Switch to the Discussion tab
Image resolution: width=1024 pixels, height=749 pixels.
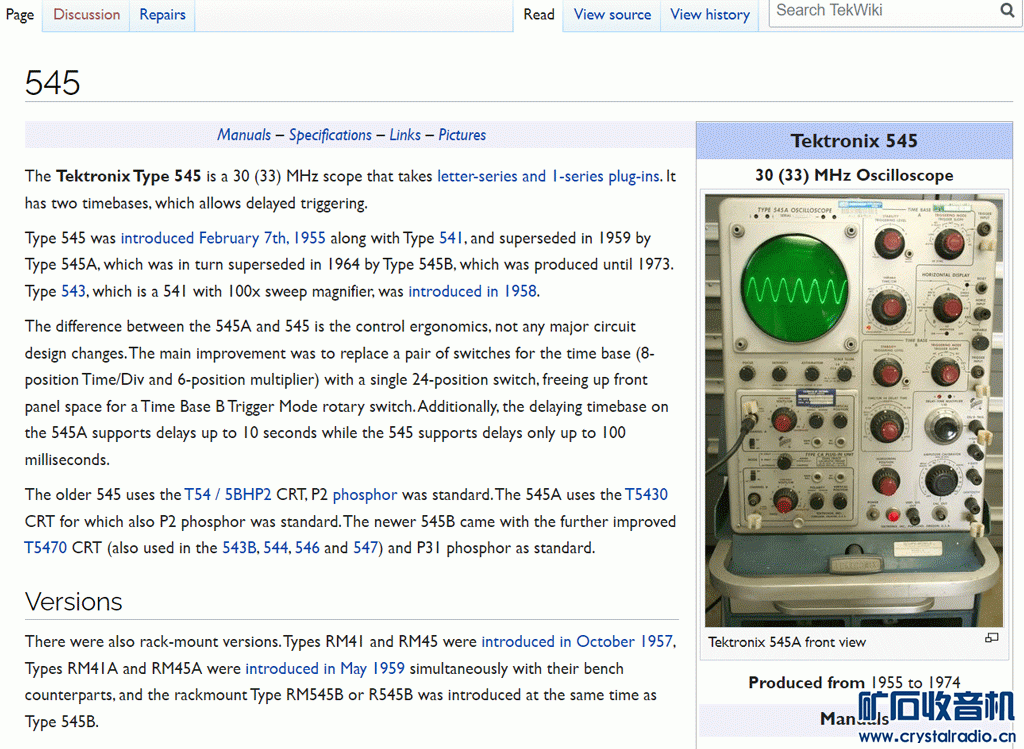point(86,15)
